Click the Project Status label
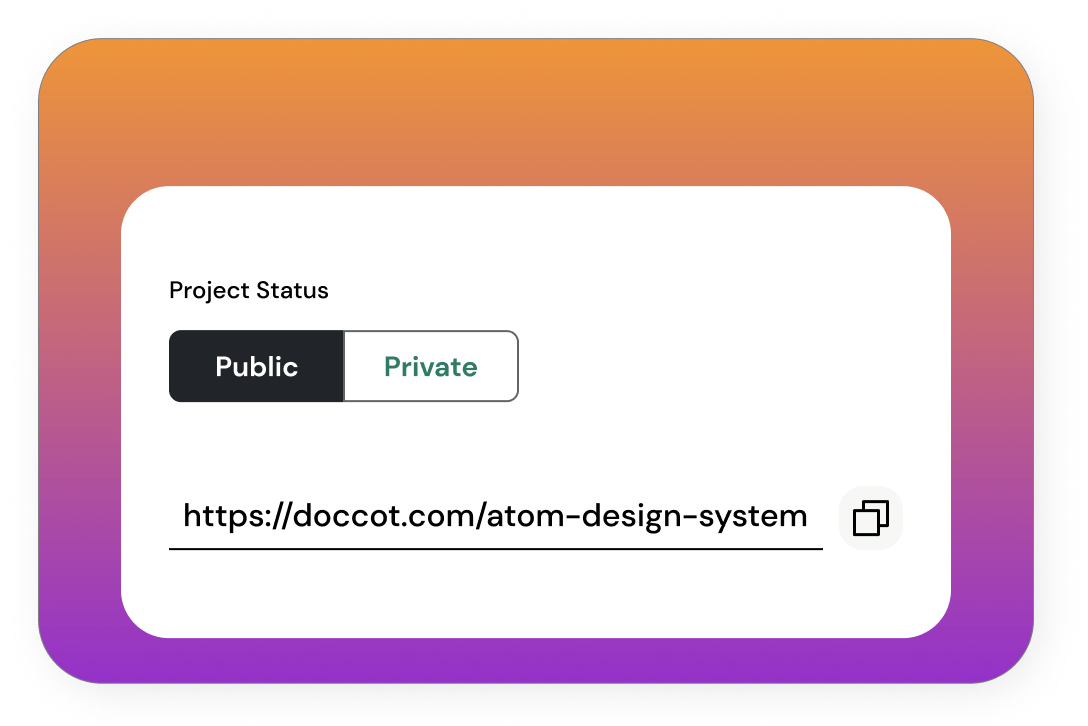1088x726 pixels. coord(249,291)
